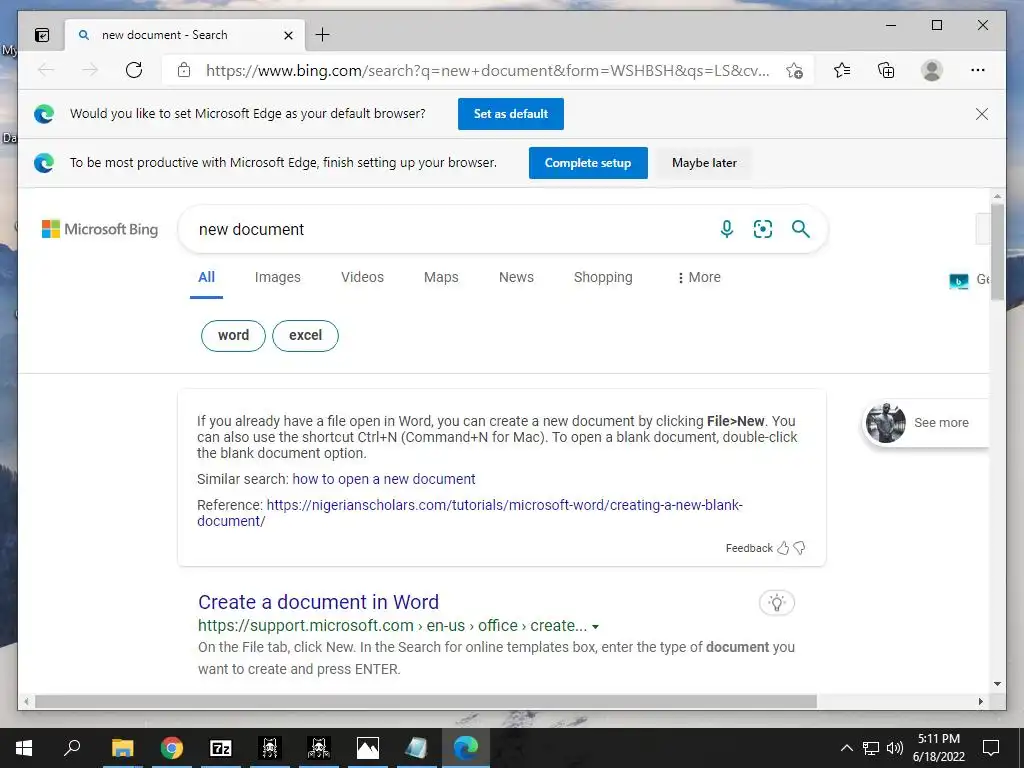View site information lock icon

(x=184, y=70)
